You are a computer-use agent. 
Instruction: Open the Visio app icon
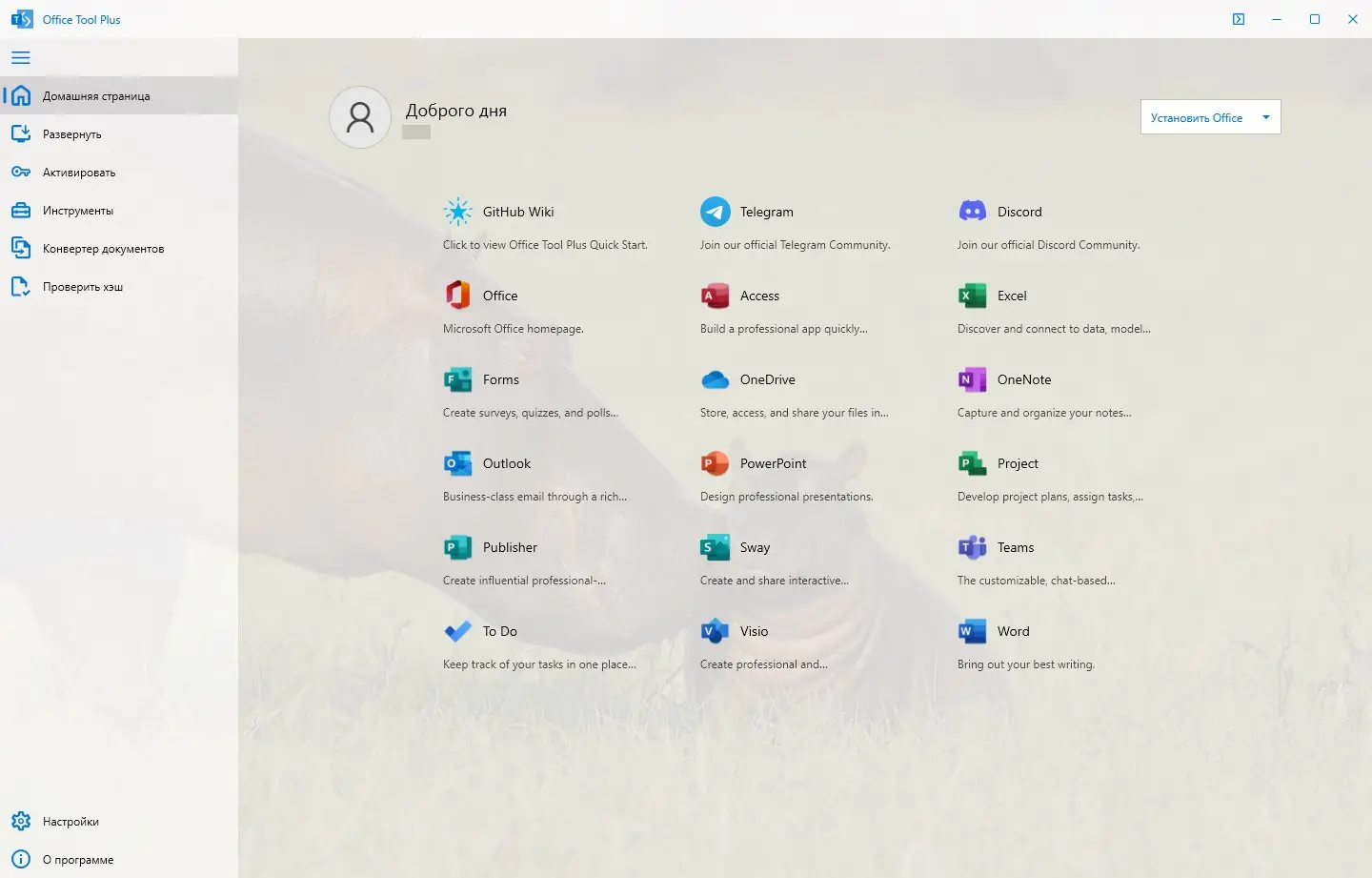716,631
